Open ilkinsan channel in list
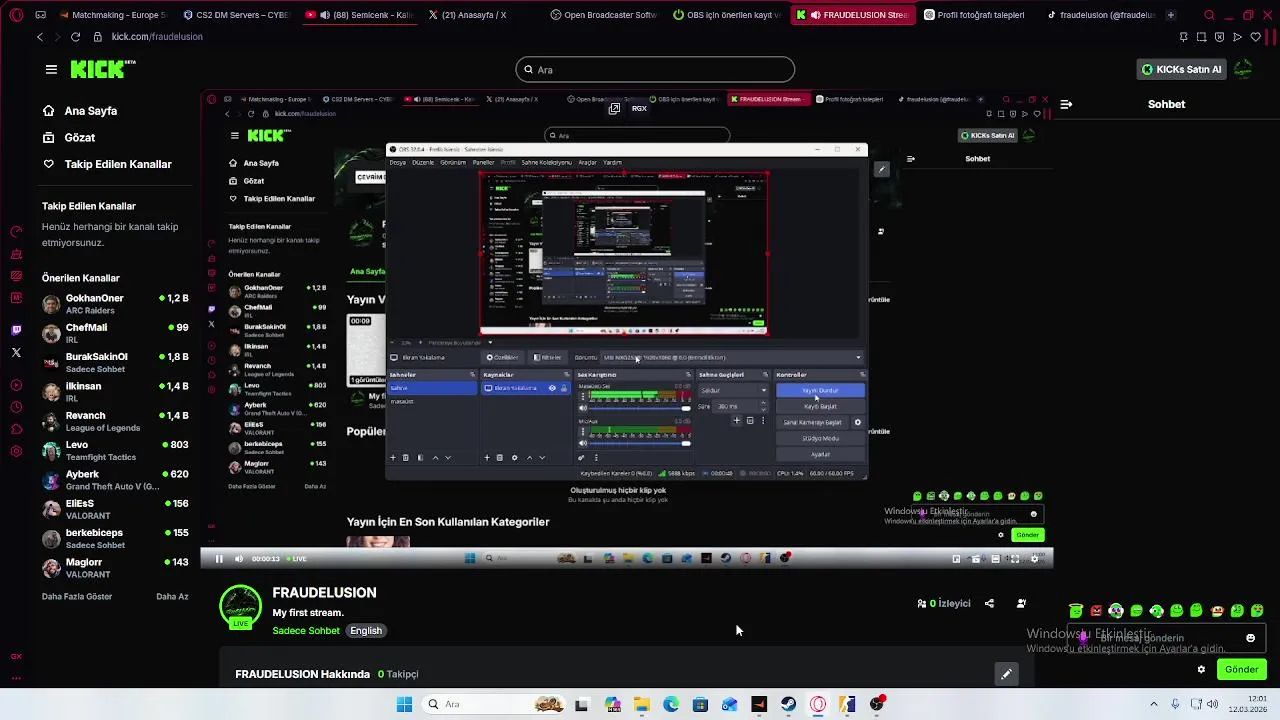The width and height of the screenshot is (1280, 720). click(x=115, y=391)
